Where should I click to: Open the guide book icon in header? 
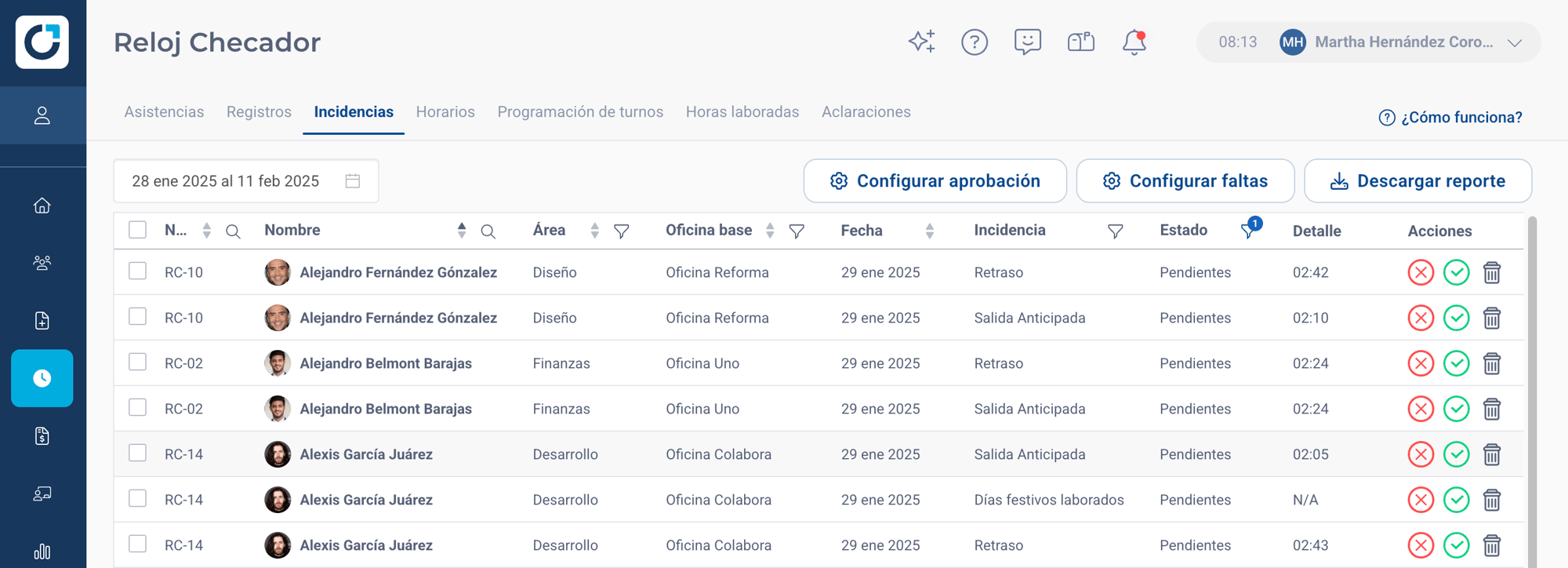[x=1081, y=42]
